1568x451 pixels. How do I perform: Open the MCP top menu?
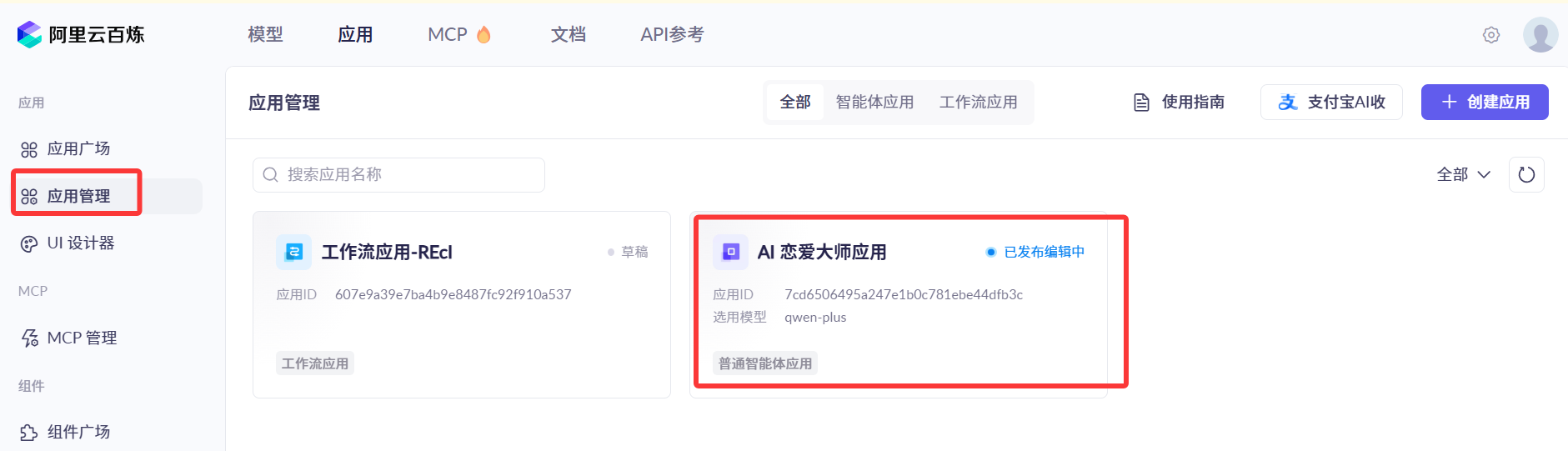click(x=459, y=34)
